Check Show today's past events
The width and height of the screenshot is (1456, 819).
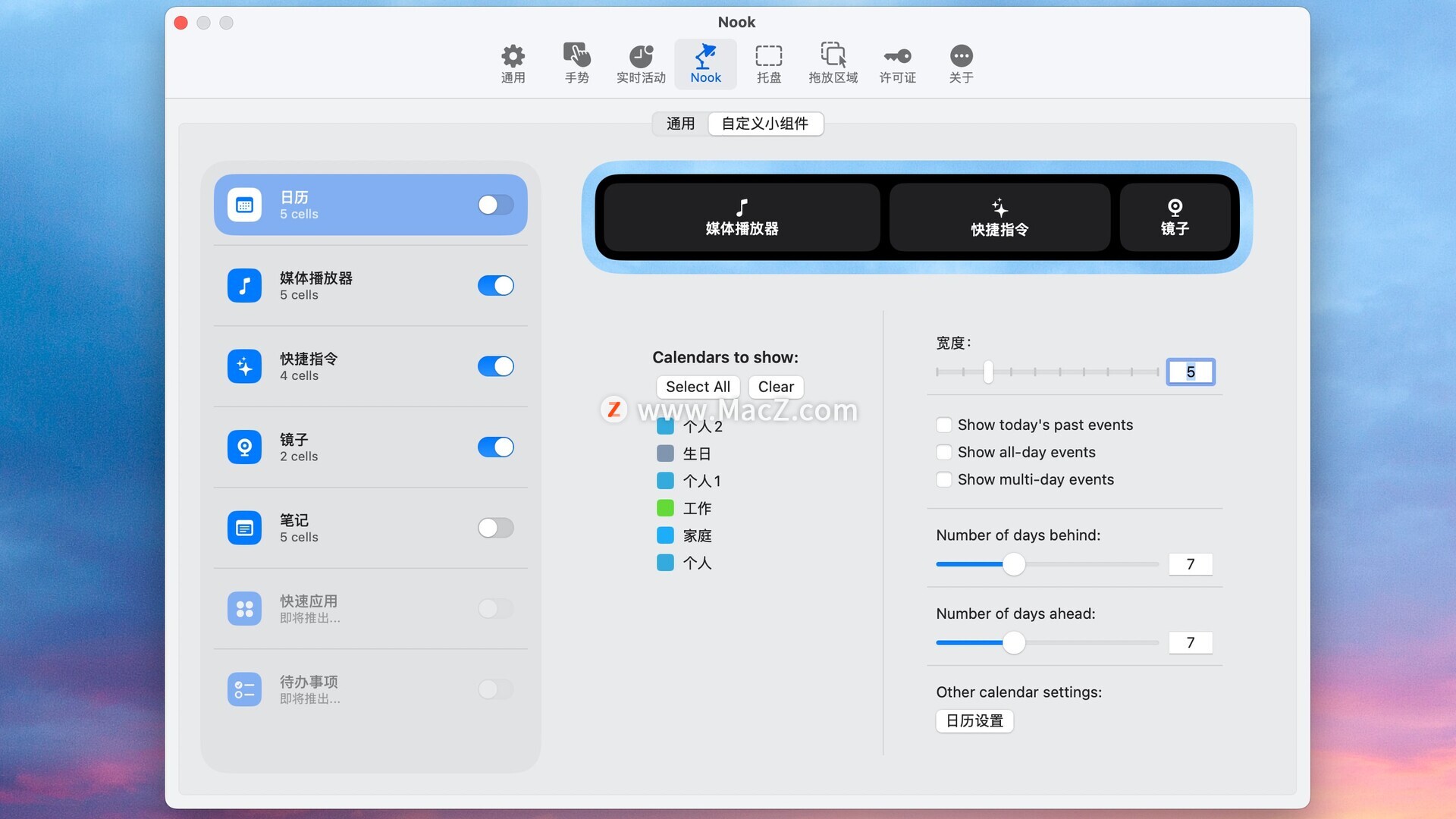(944, 425)
